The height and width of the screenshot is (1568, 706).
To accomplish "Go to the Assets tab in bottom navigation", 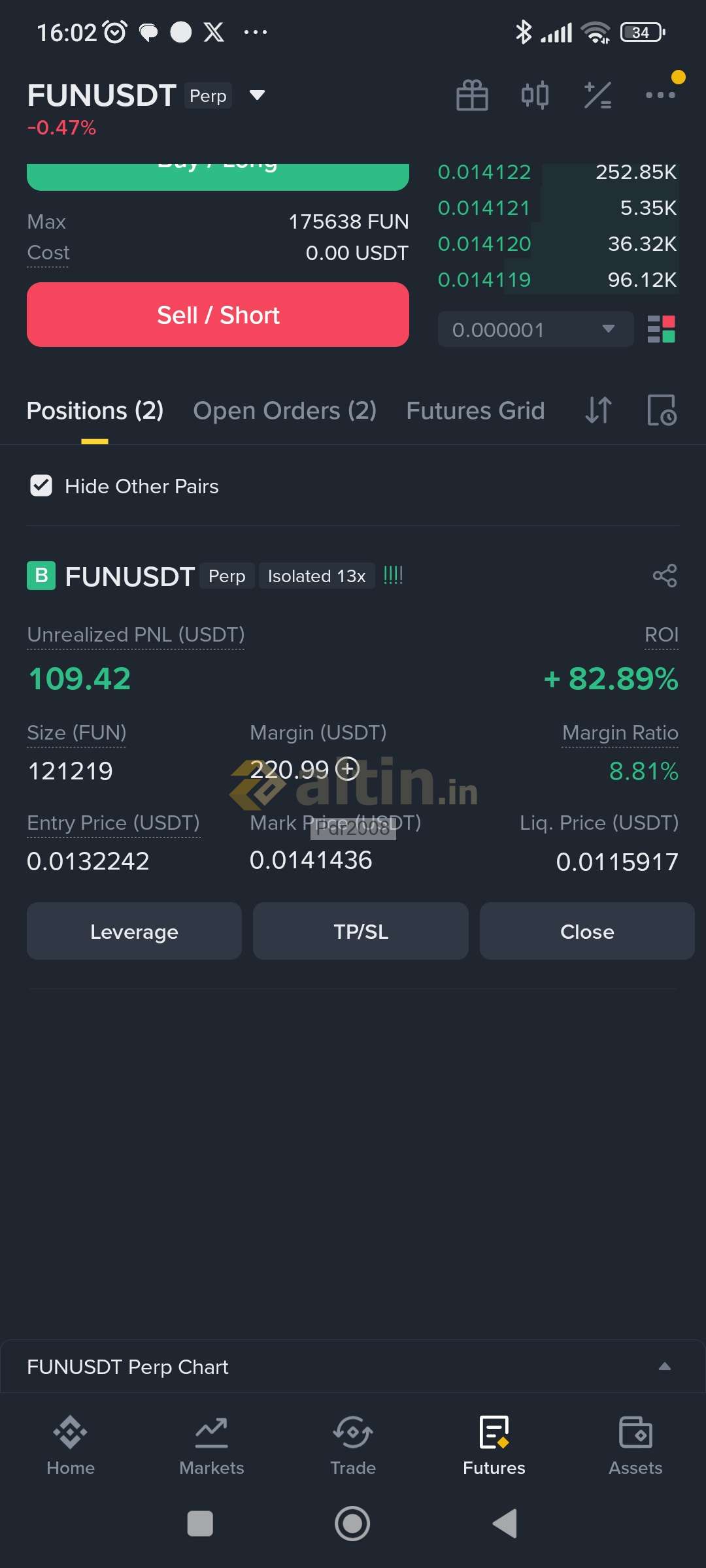I will [635, 1445].
